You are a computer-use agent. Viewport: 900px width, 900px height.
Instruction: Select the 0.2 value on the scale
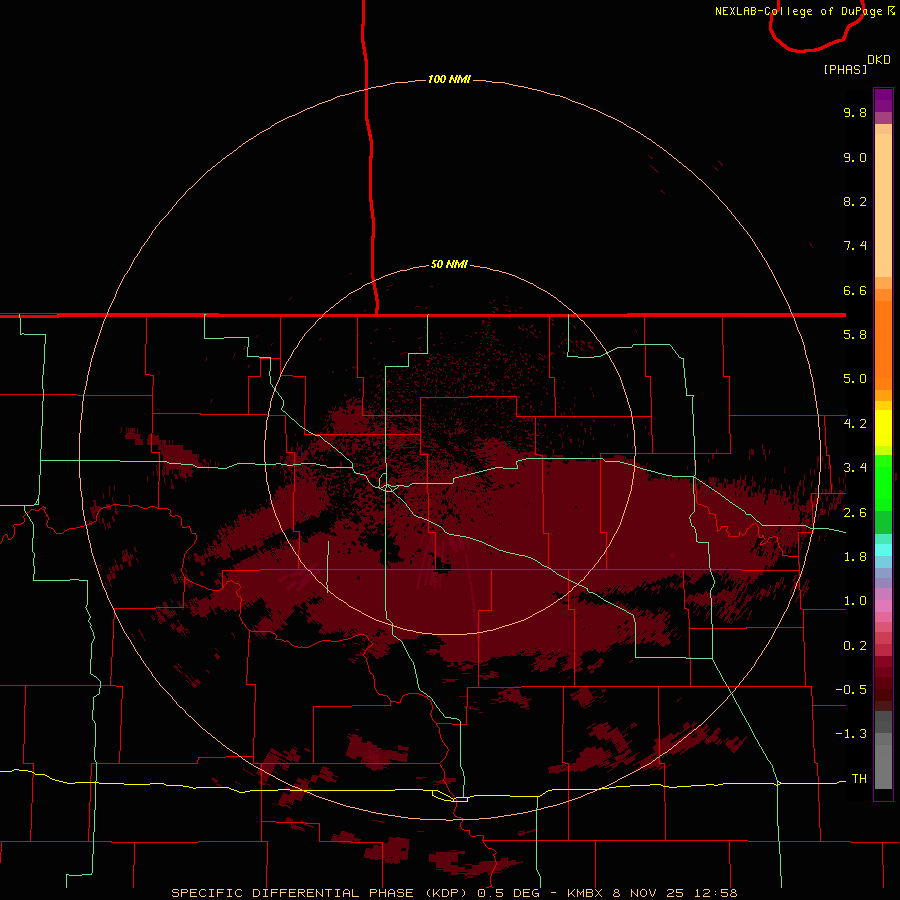[x=855, y=645]
